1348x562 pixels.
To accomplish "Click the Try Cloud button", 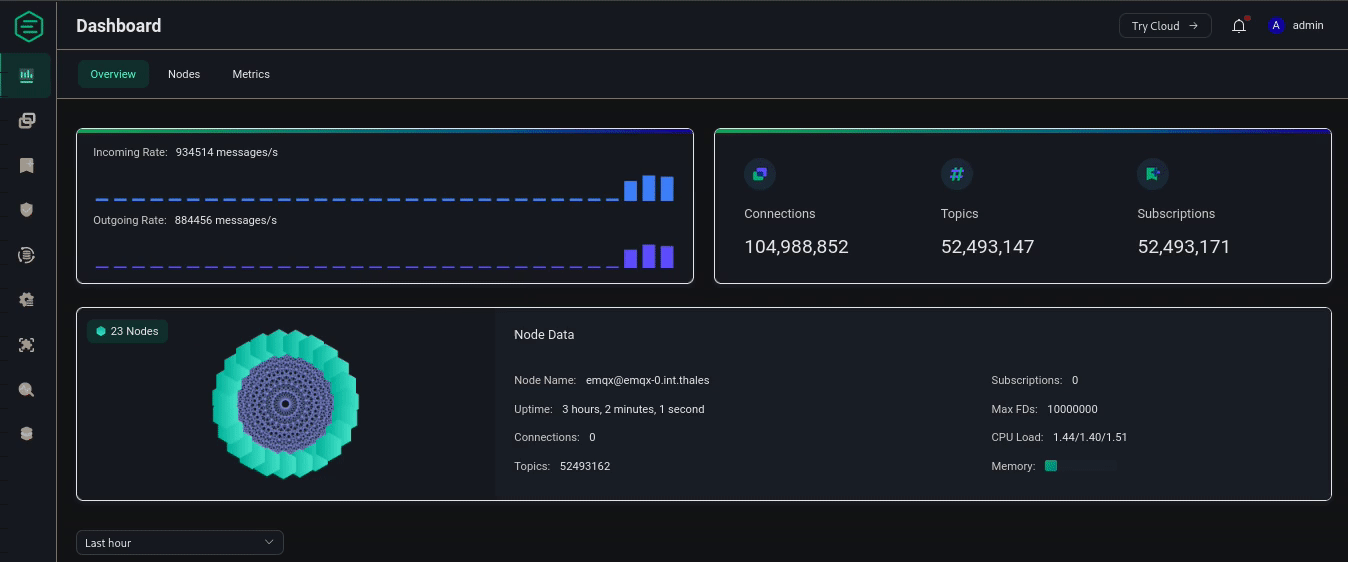I will (x=1165, y=26).
